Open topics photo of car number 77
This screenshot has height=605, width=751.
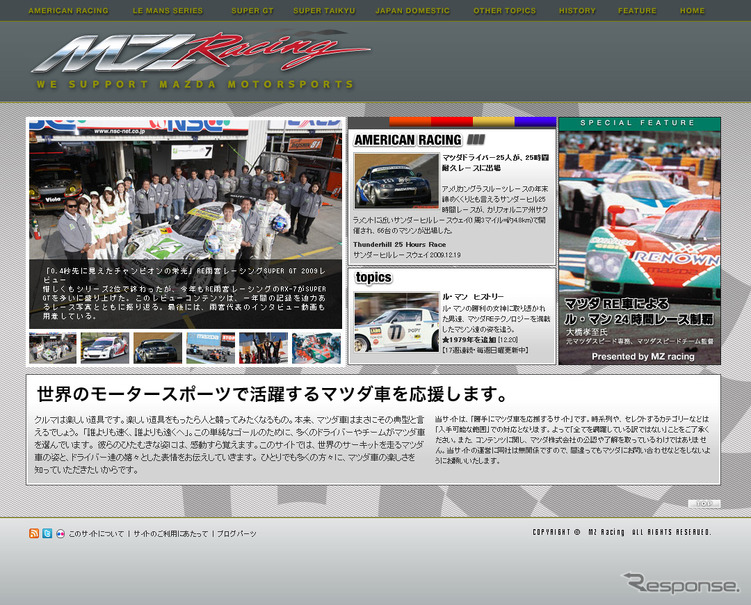[x=397, y=322]
